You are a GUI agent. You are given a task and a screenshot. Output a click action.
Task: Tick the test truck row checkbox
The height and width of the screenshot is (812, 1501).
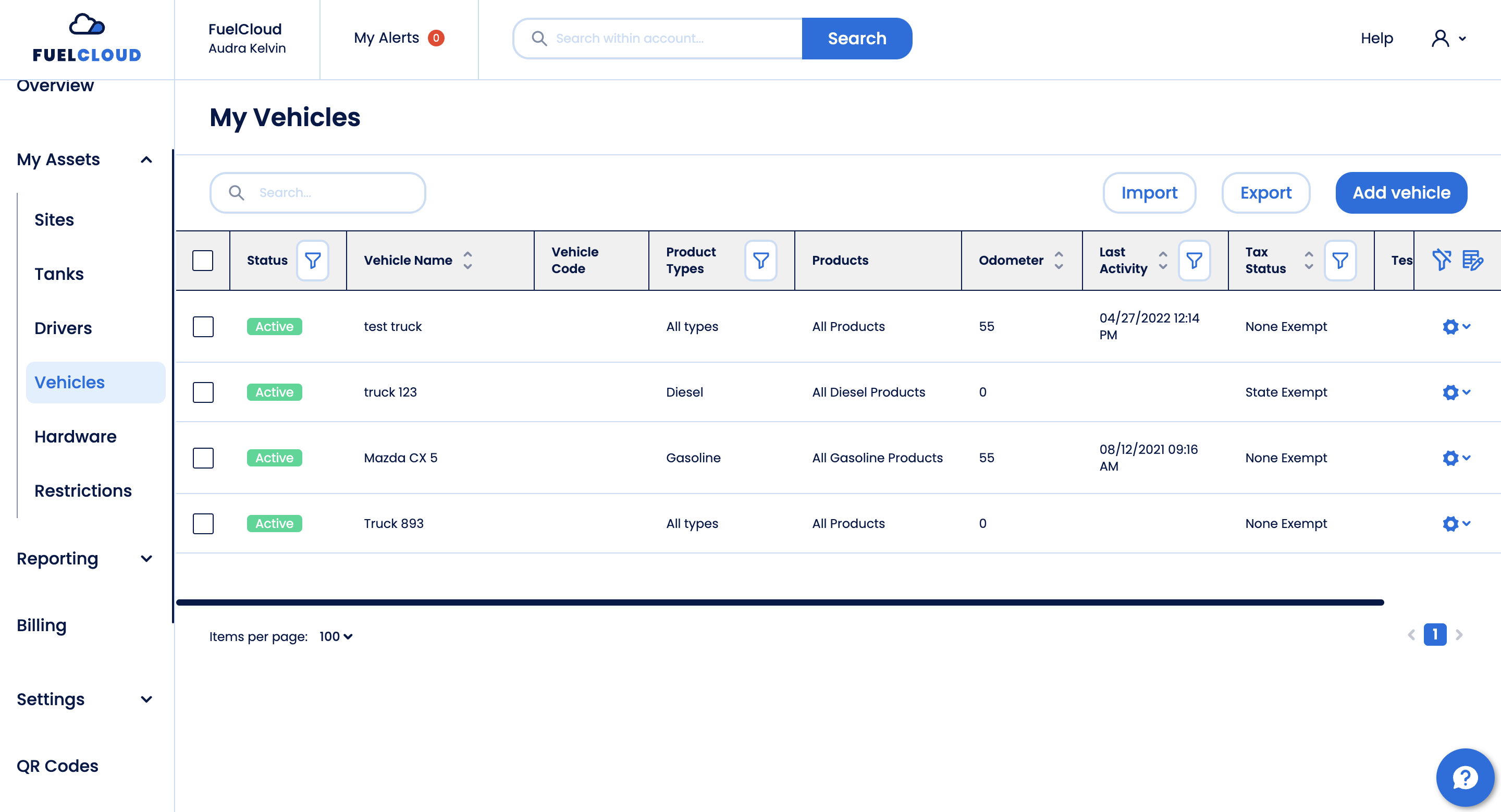coord(203,327)
